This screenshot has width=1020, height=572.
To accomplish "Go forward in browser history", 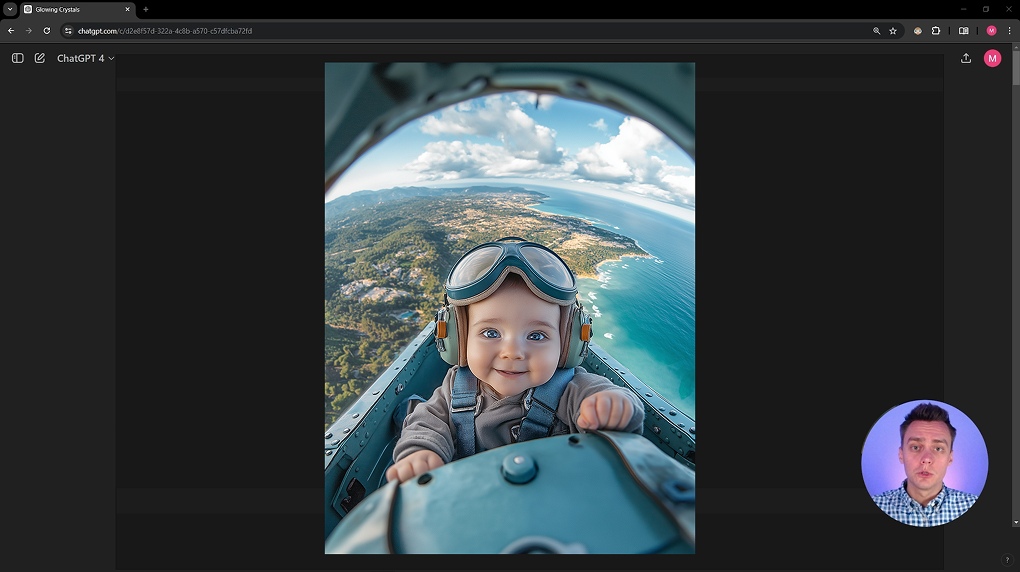I will point(29,31).
